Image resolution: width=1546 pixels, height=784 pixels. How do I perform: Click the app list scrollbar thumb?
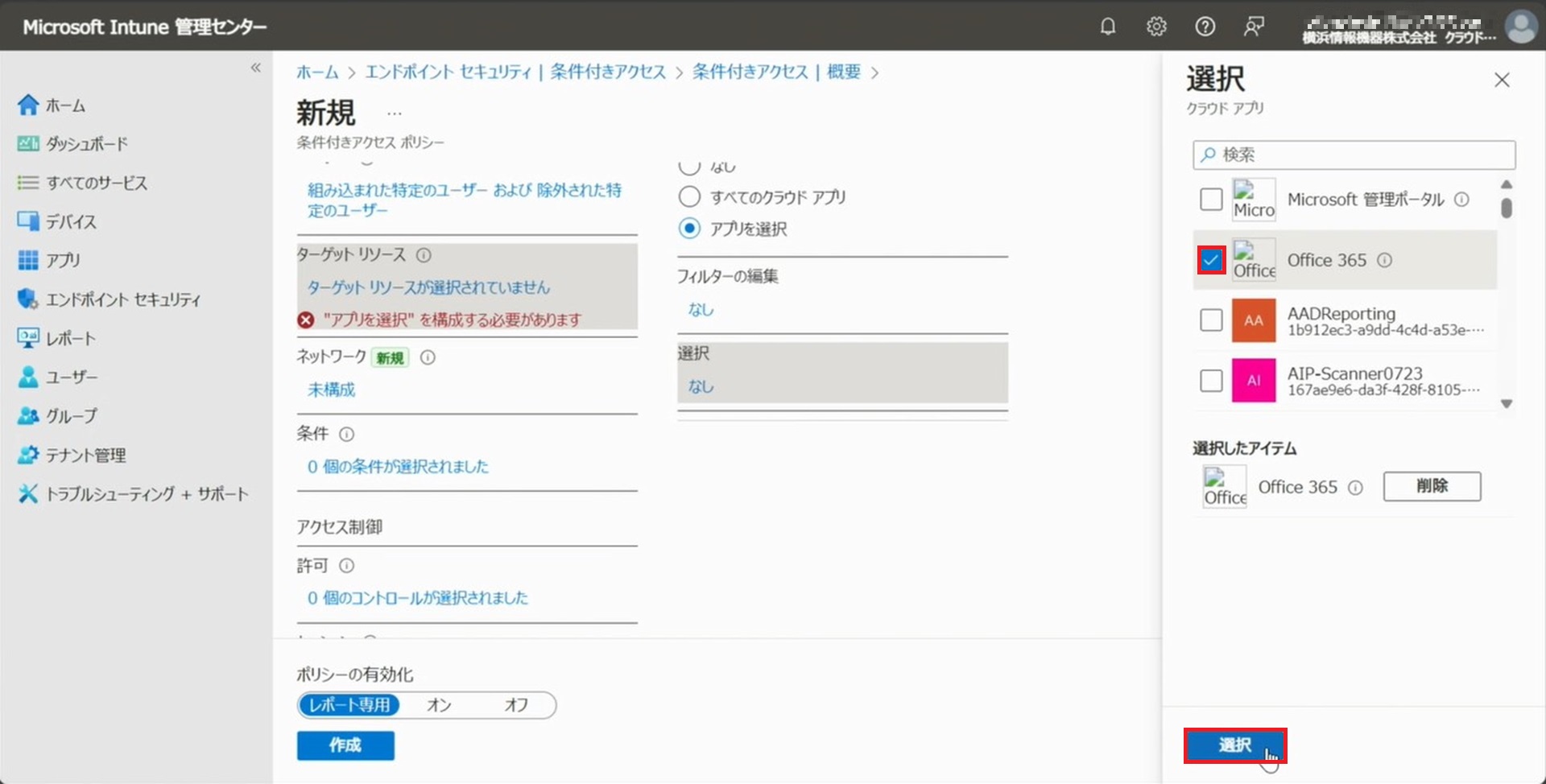[x=1507, y=208]
